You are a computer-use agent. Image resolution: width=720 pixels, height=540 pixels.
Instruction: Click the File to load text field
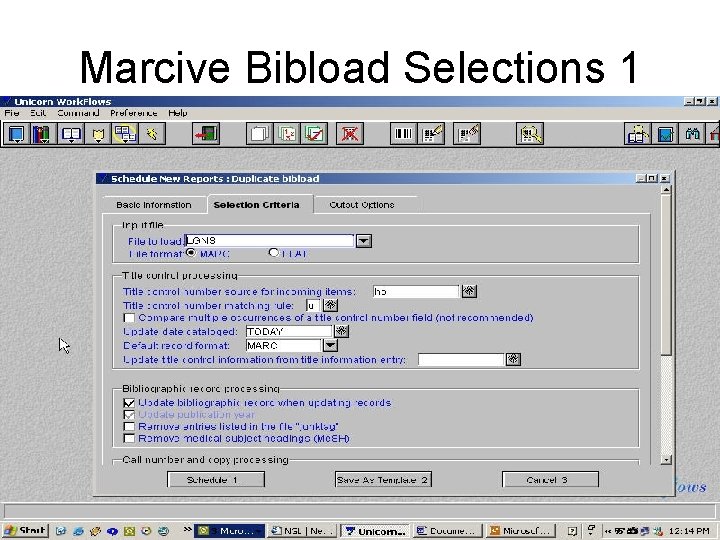[x=270, y=241]
